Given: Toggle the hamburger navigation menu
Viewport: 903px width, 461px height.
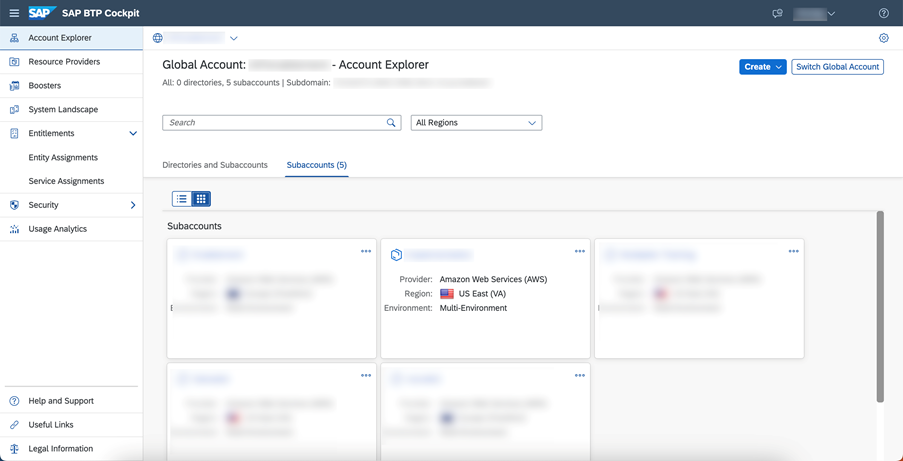Looking at the screenshot, I should point(14,13).
